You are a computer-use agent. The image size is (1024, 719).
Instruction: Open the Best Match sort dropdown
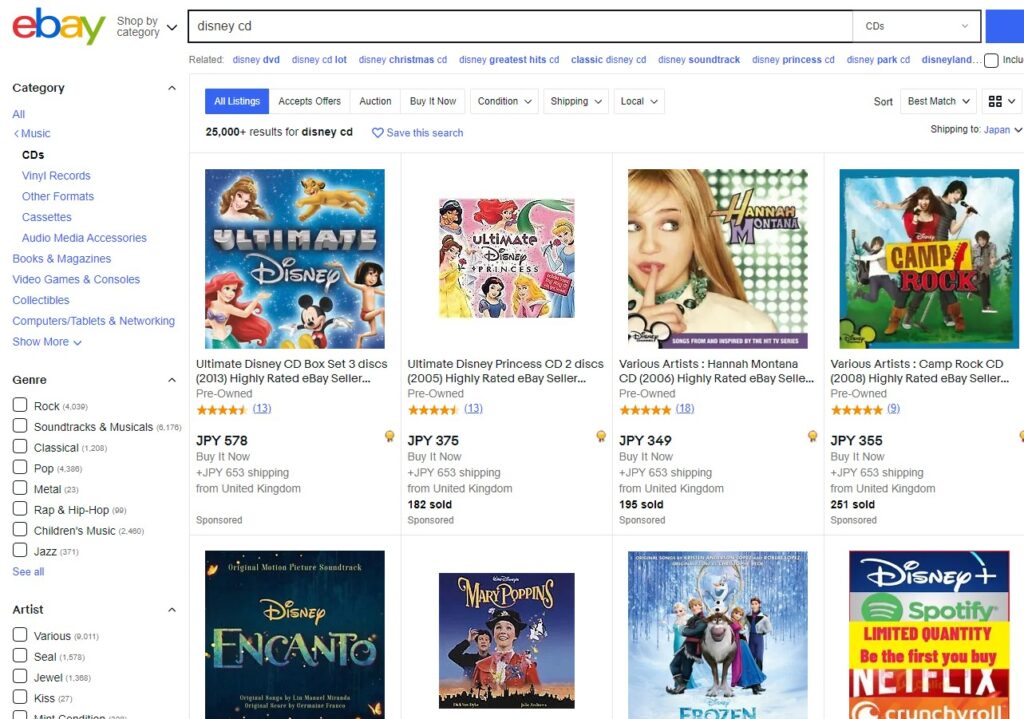(x=938, y=101)
